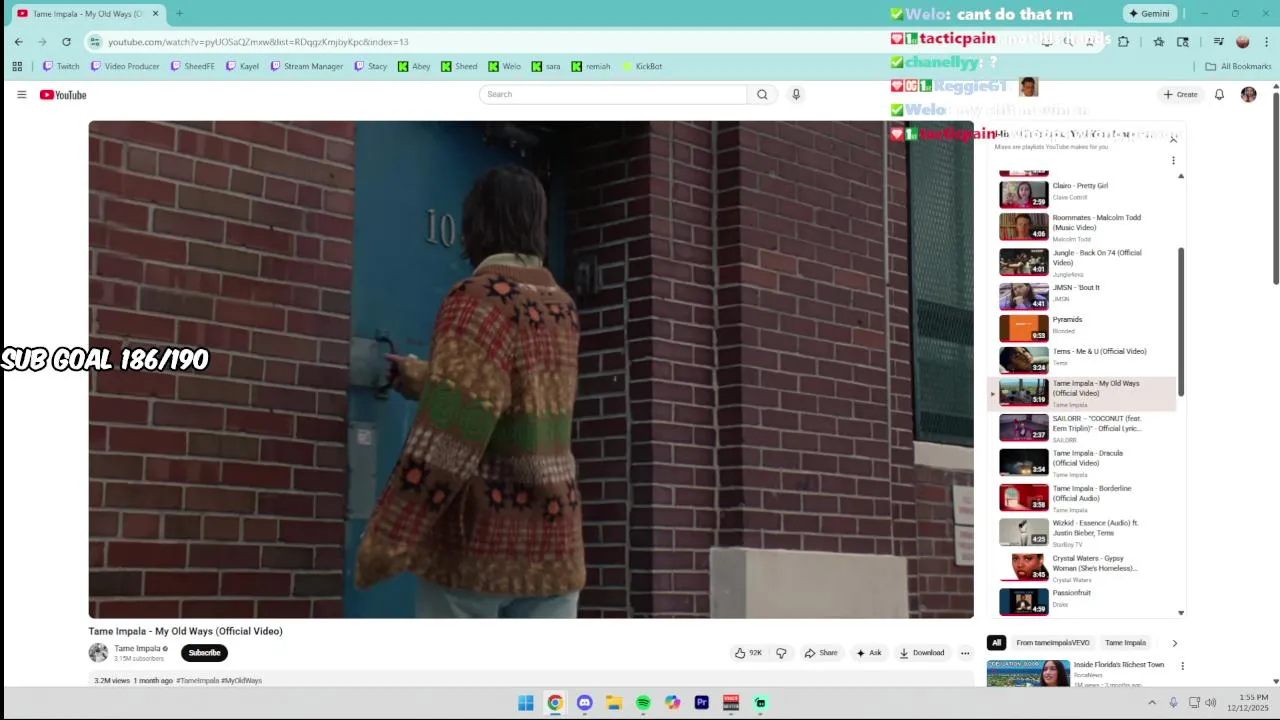This screenshot has width=1280, height=720.
Task: Click the #TameImpala hashtag
Action: 198,681
